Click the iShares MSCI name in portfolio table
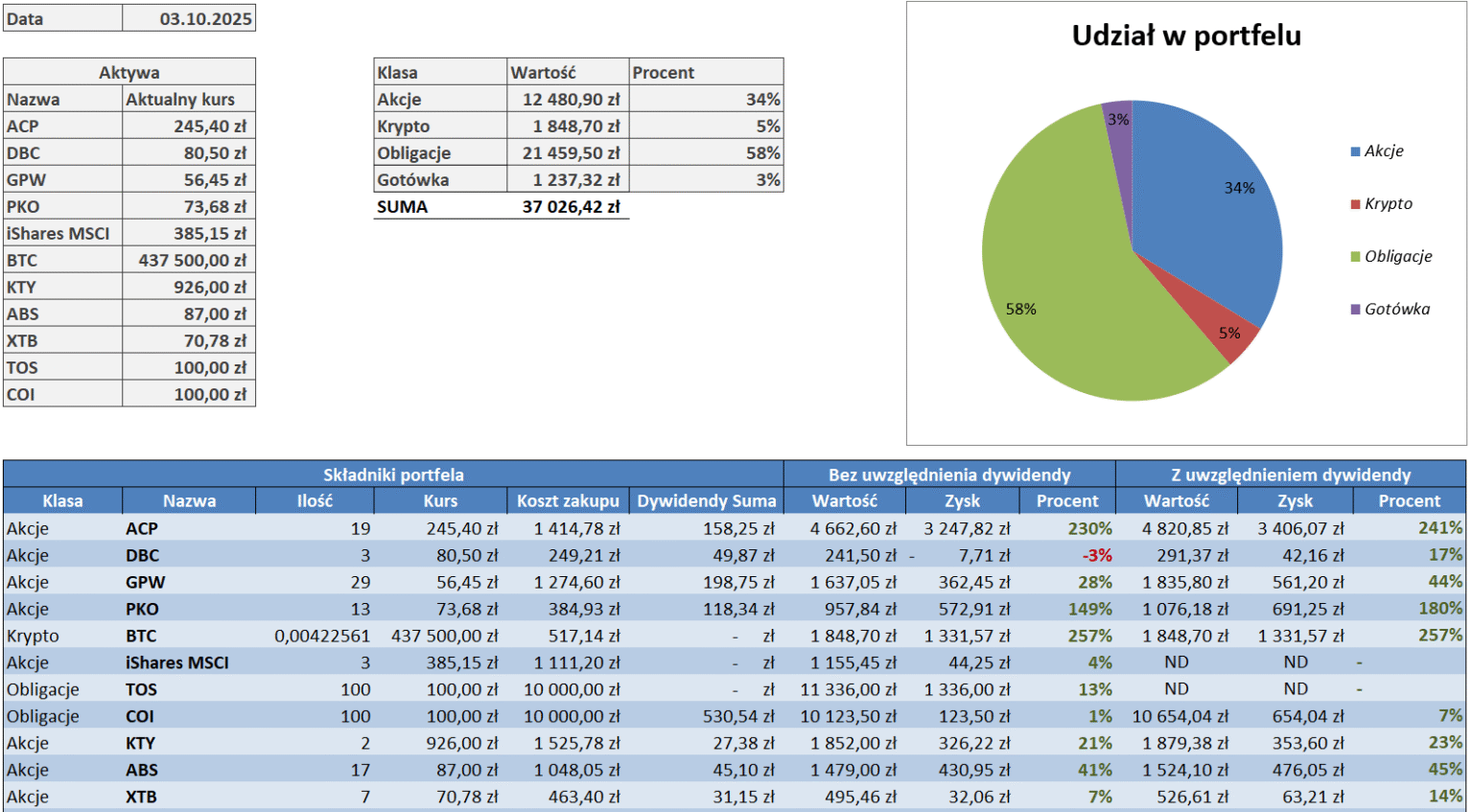Screen dimensions: 1473x812 pos(176,662)
